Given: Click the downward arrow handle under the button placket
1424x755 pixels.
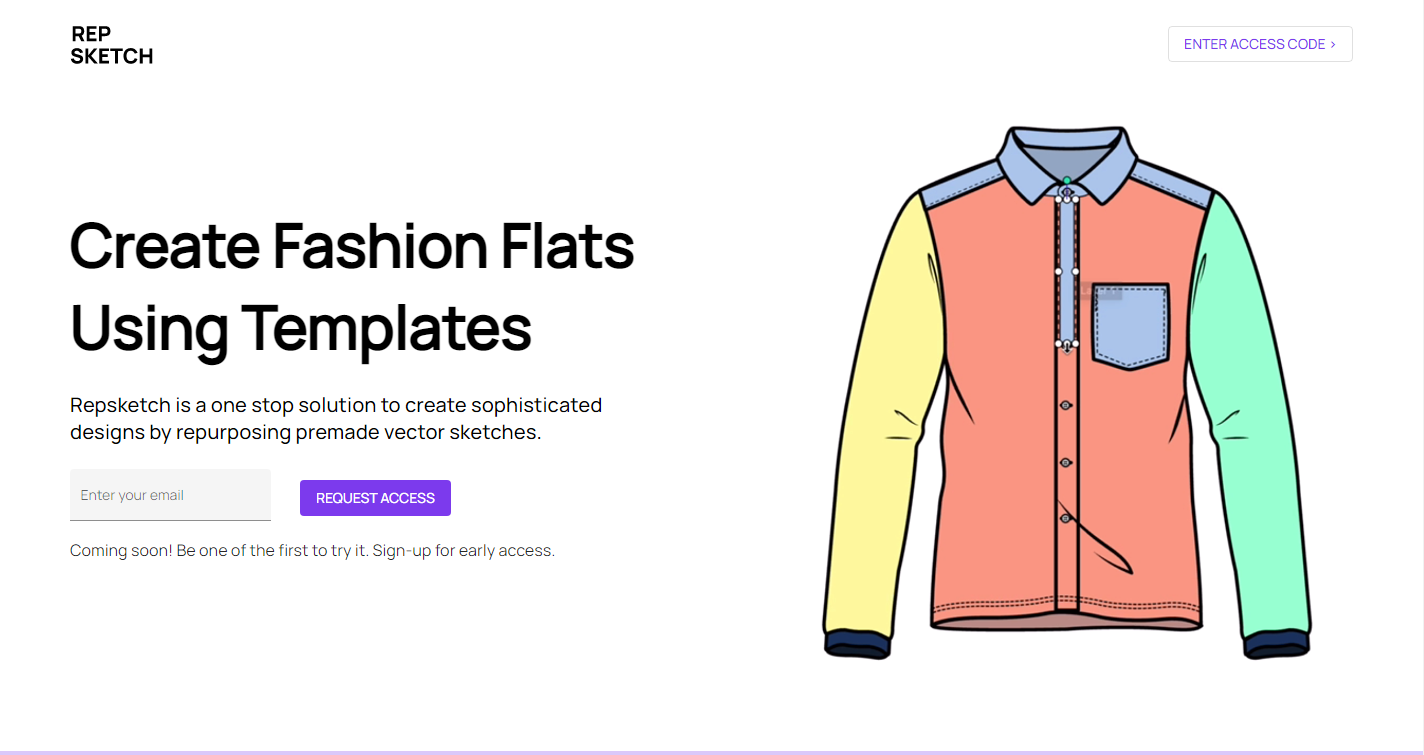Looking at the screenshot, I should tap(1067, 347).
